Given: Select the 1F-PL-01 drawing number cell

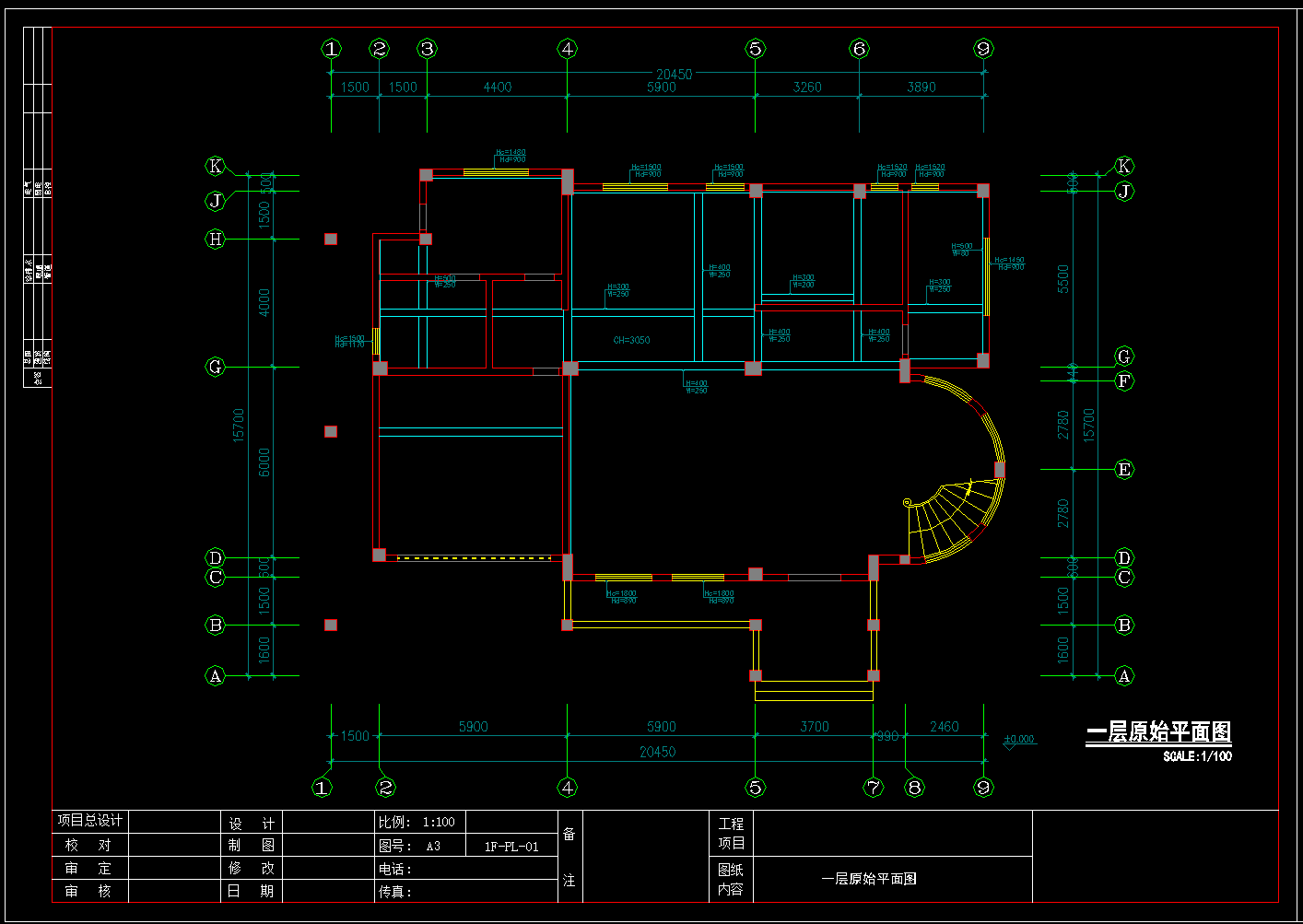Looking at the screenshot, I should coord(511,846).
